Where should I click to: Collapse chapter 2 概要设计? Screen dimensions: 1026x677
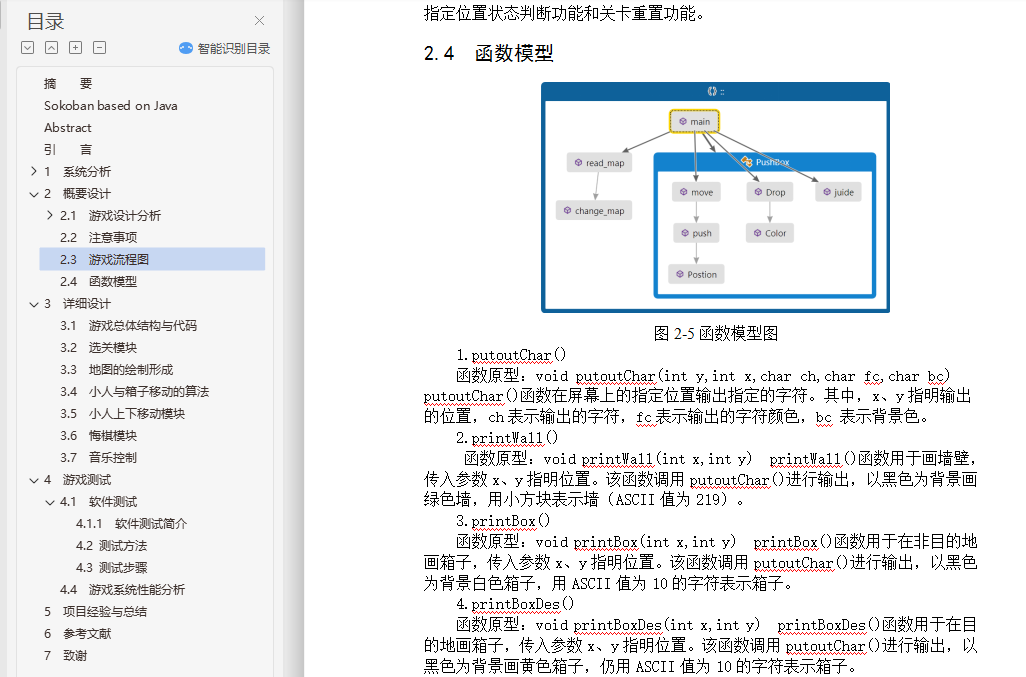click(x=33, y=194)
